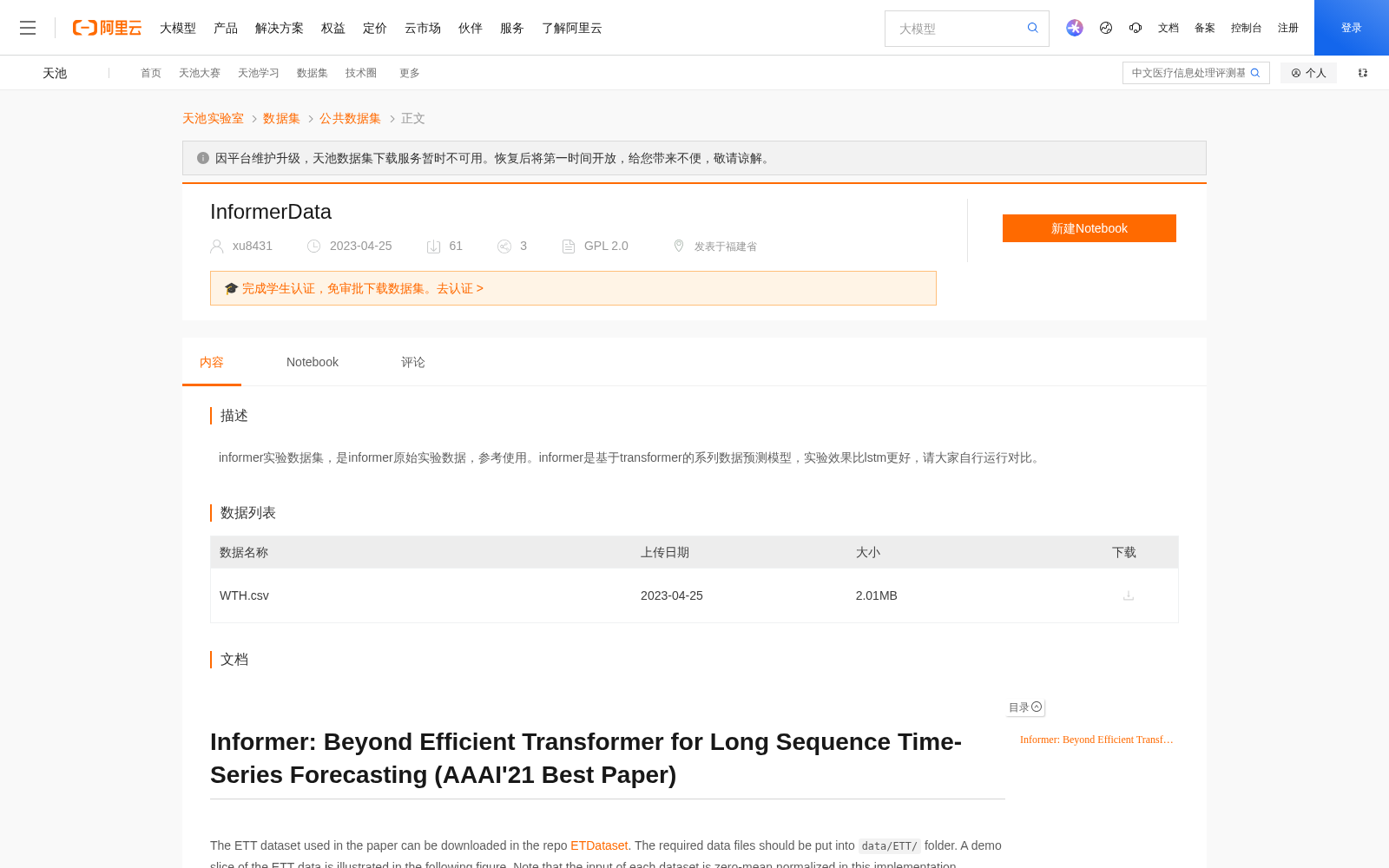
Task: Open the 伙伴 menu item
Action: pos(471,28)
